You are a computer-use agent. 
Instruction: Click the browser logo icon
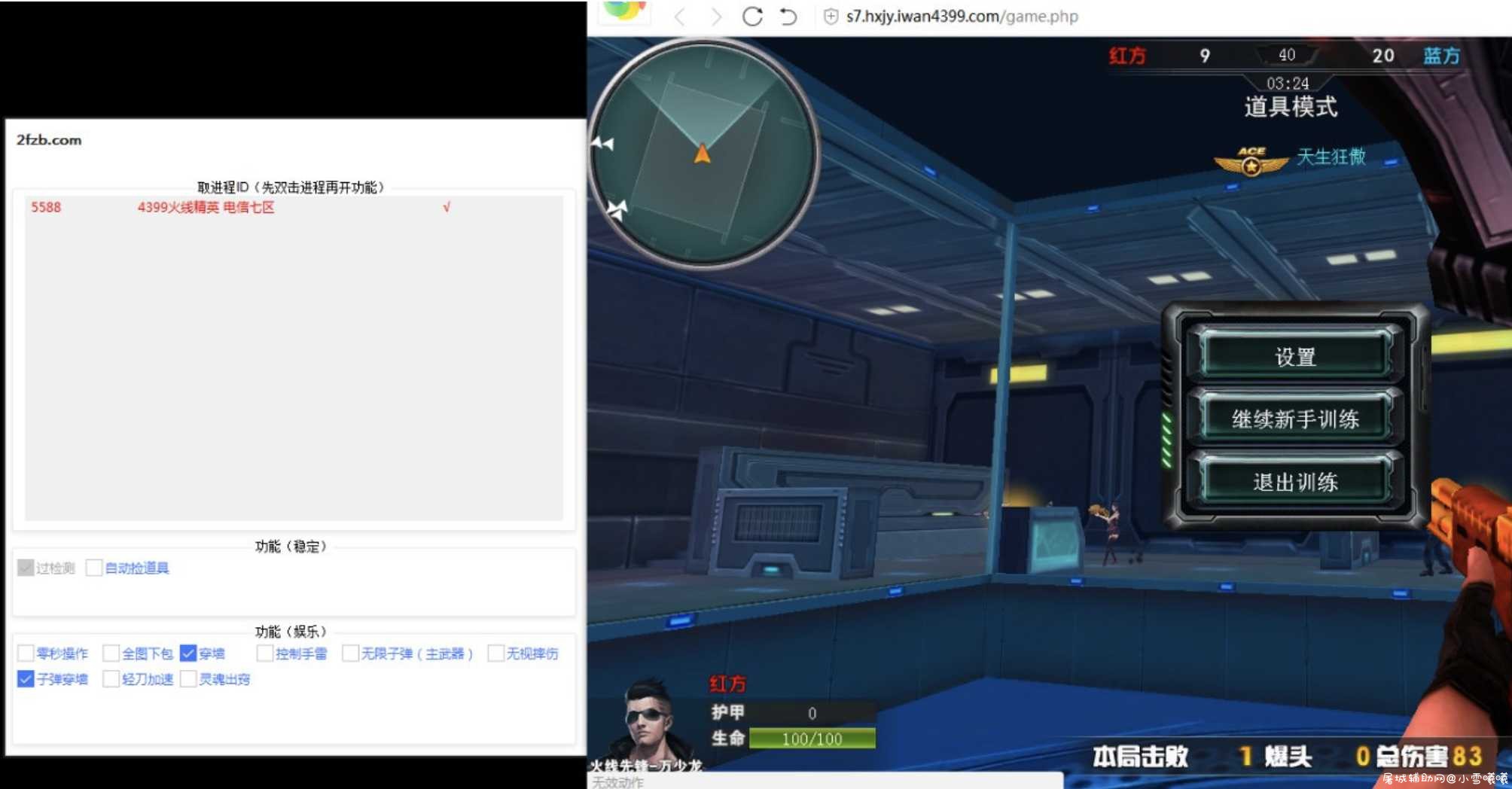point(624,11)
